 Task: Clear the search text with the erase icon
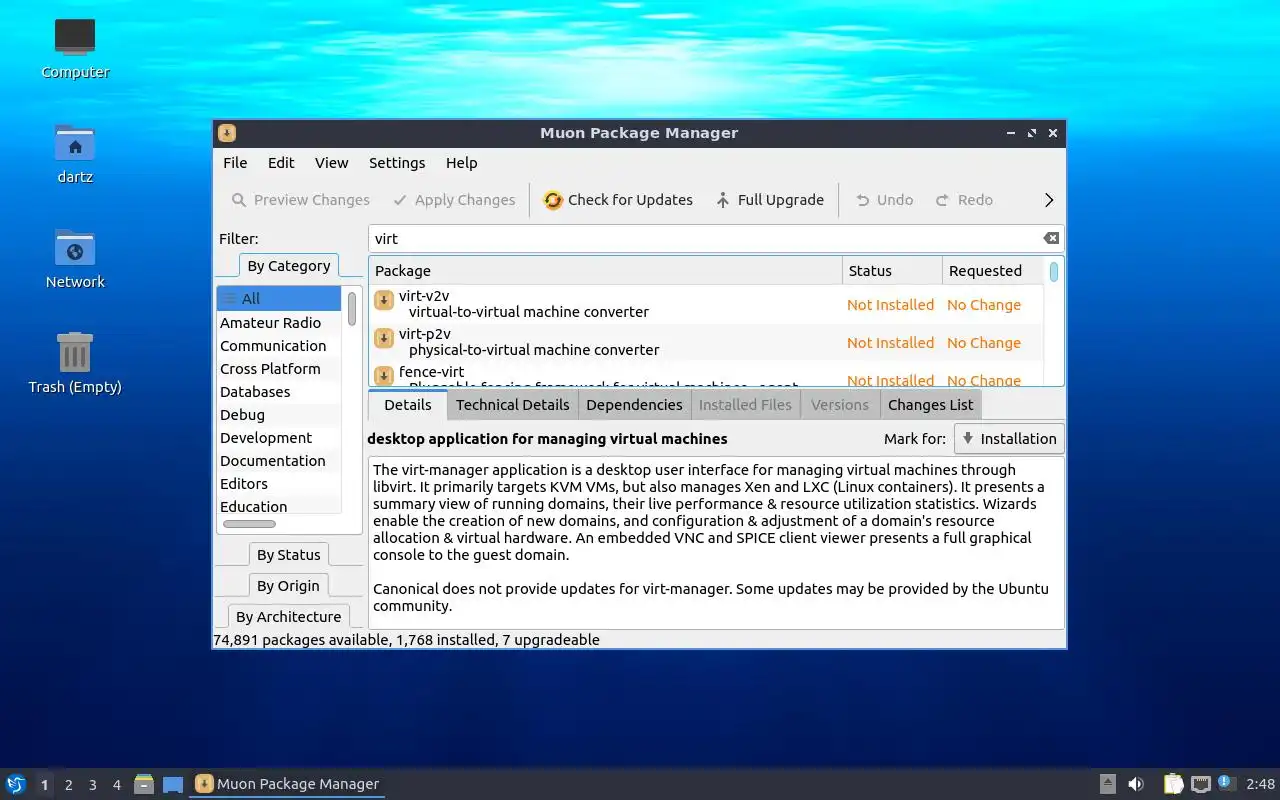(1051, 238)
